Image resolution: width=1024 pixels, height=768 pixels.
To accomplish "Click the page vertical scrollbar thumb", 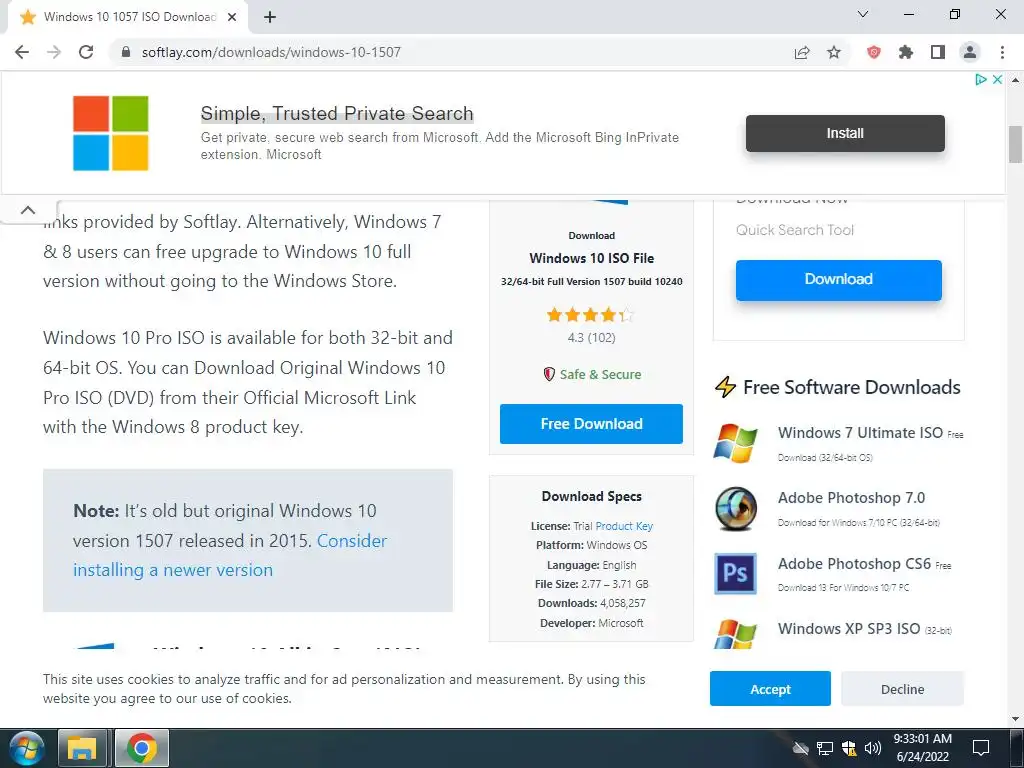I will pyautogui.click(x=1015, y=144).
